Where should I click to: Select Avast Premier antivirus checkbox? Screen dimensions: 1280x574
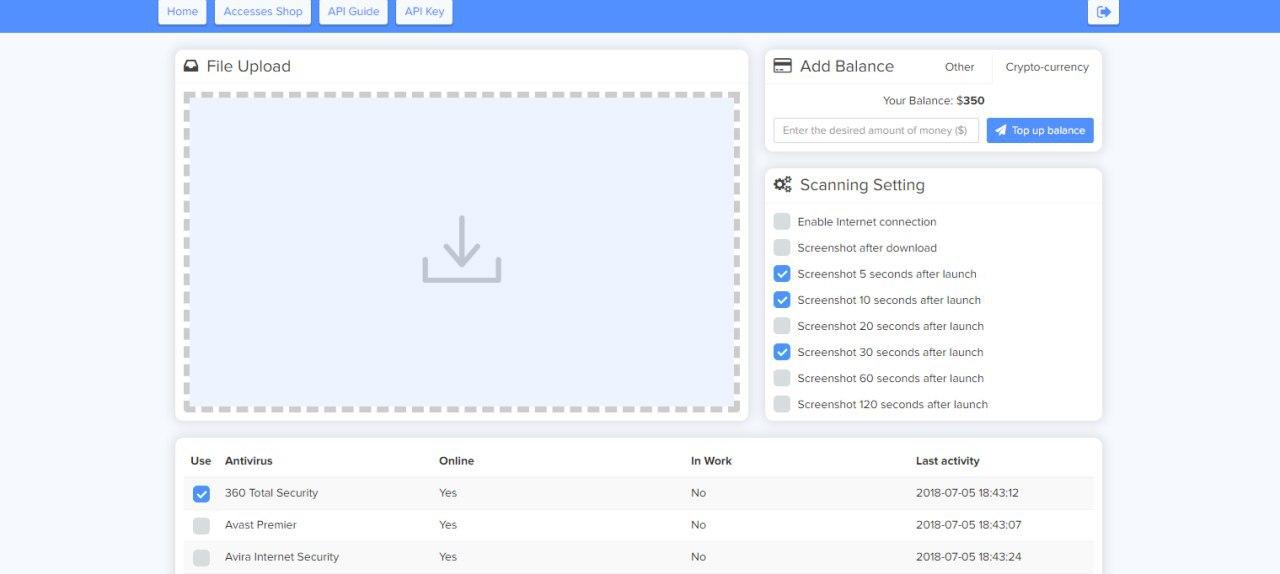(201, 526)
